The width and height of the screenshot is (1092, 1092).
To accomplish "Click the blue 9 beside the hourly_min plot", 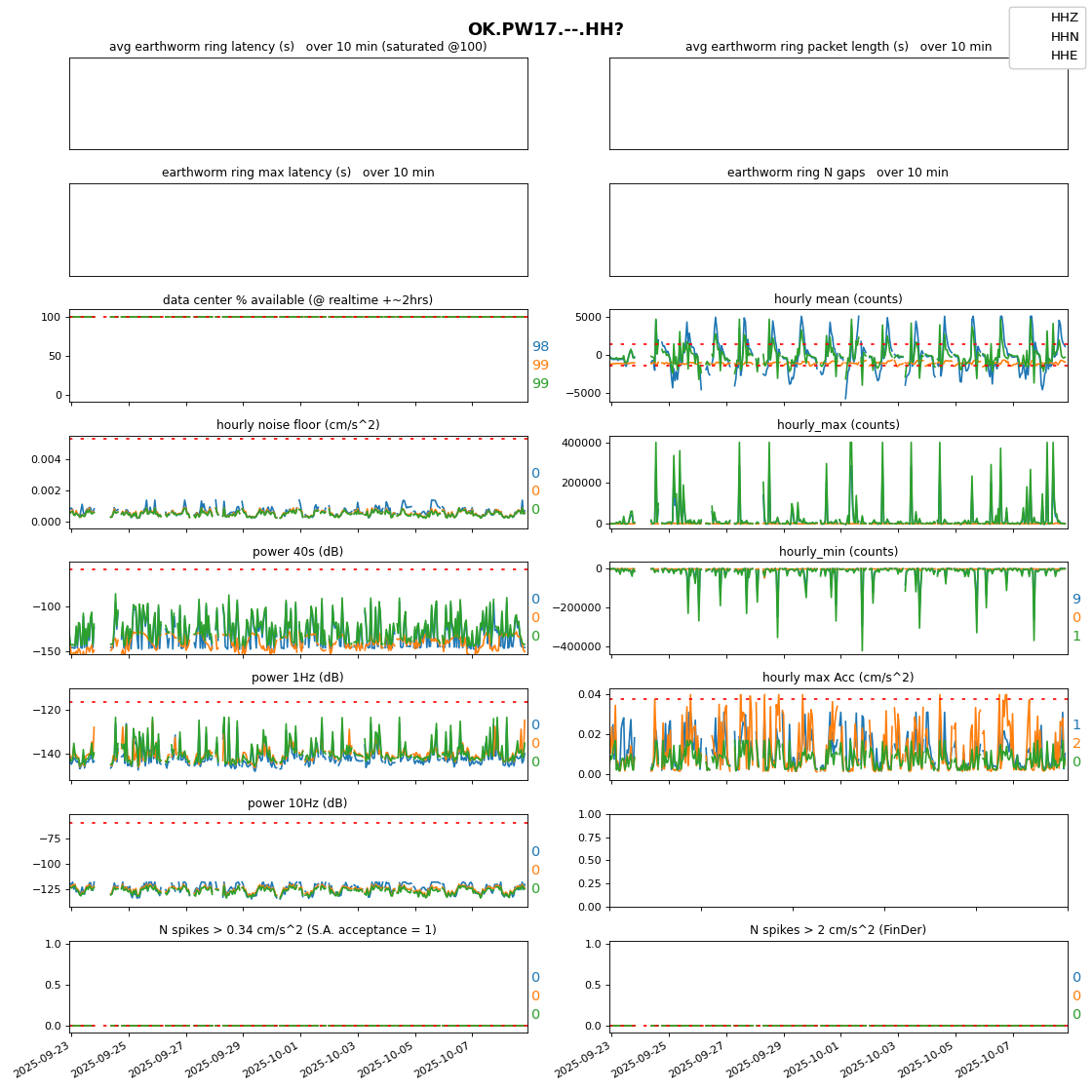I will (x=1076, y=600).
